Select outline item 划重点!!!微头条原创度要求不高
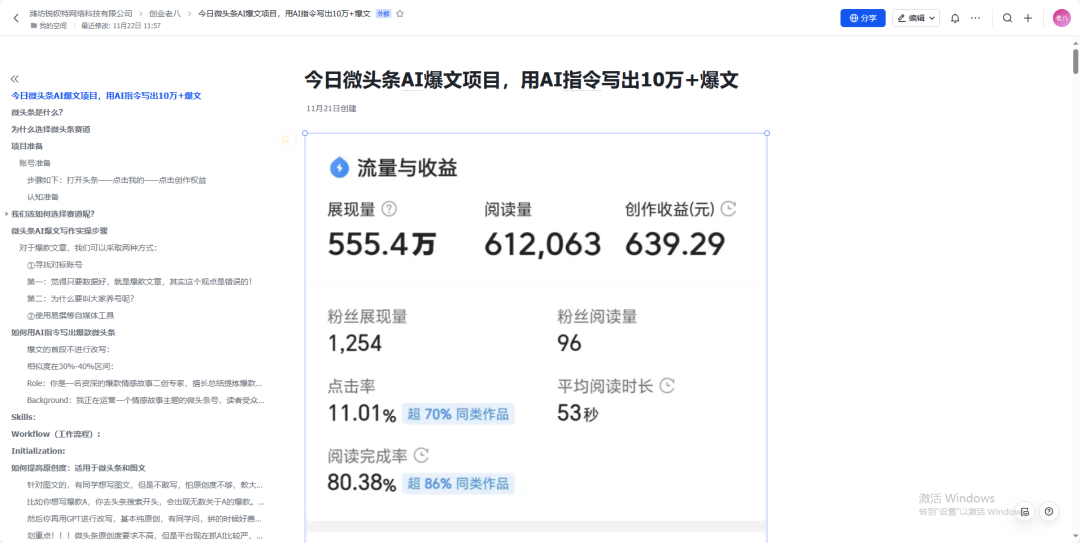The image size is (1080, 543). [x=145, y=535]
